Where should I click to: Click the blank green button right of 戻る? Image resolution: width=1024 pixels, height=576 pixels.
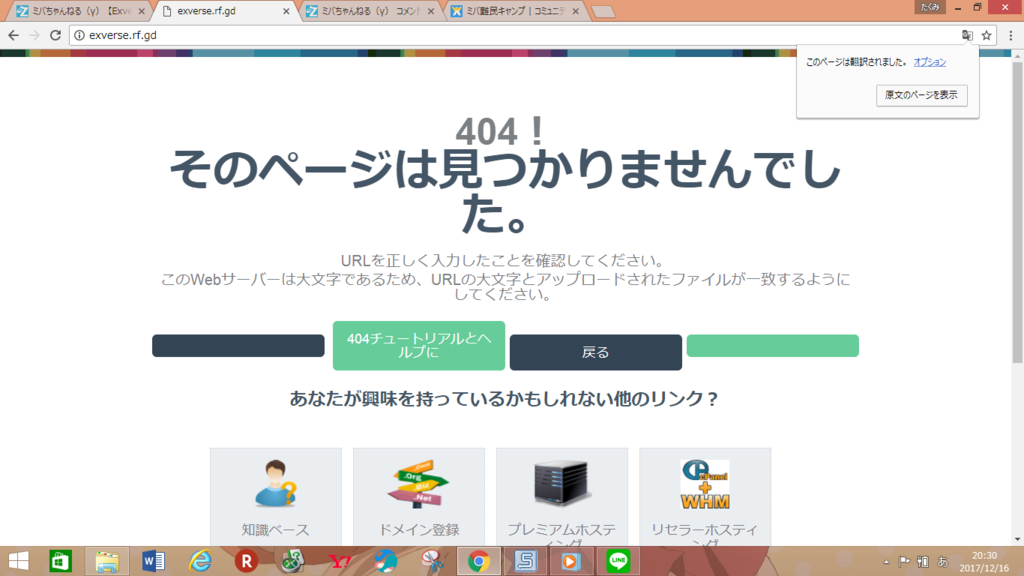click(x=773, y=345)
